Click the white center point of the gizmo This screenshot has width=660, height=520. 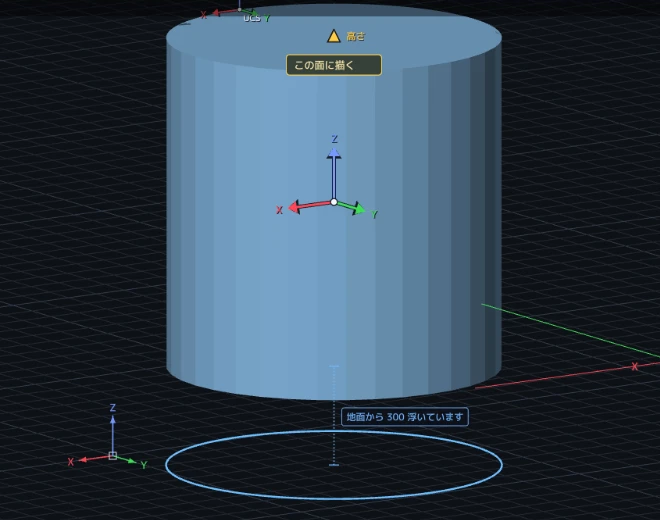(334, 202)
